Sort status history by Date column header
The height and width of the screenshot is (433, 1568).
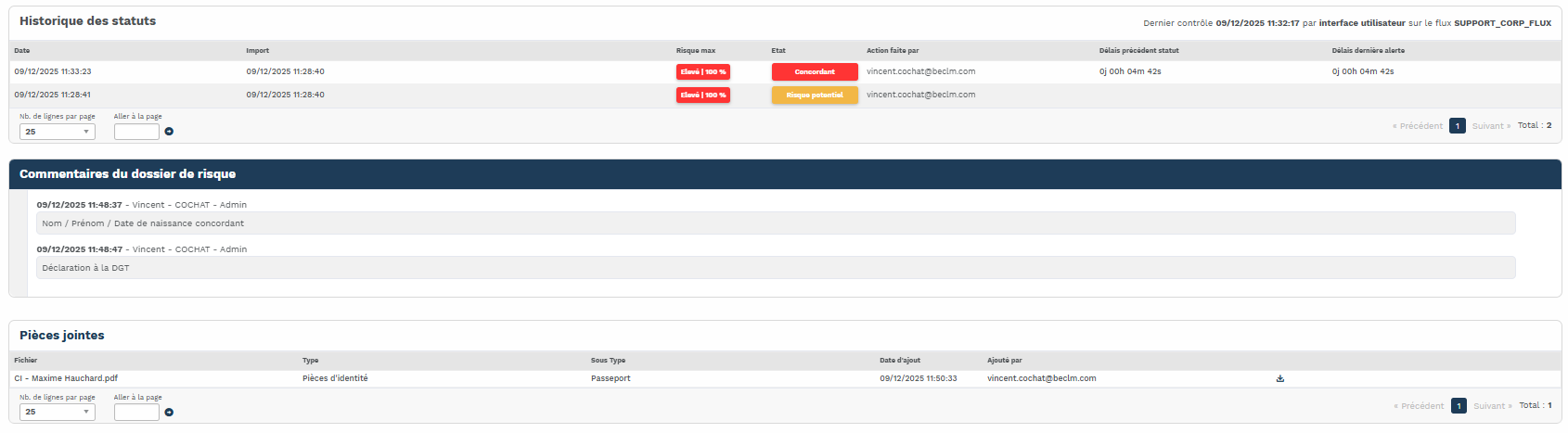(x=22, y=51)
